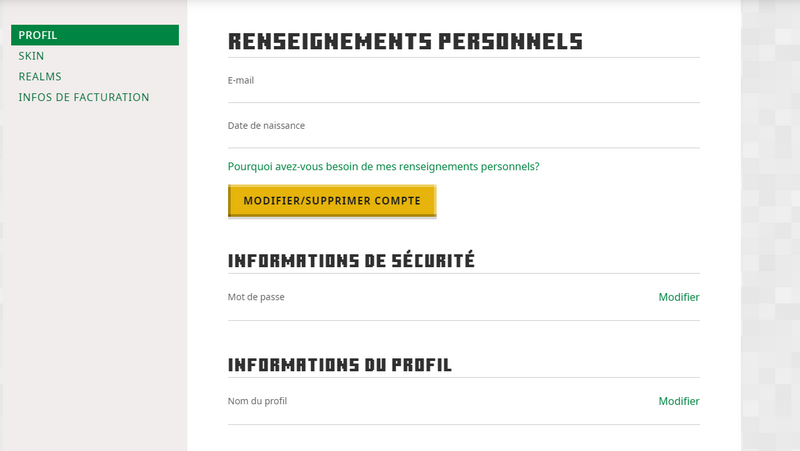Image resolution: width=800 pixels, height=451 pixels.
Task: Click Modifier next to Mot de passe
Action: 678,297
